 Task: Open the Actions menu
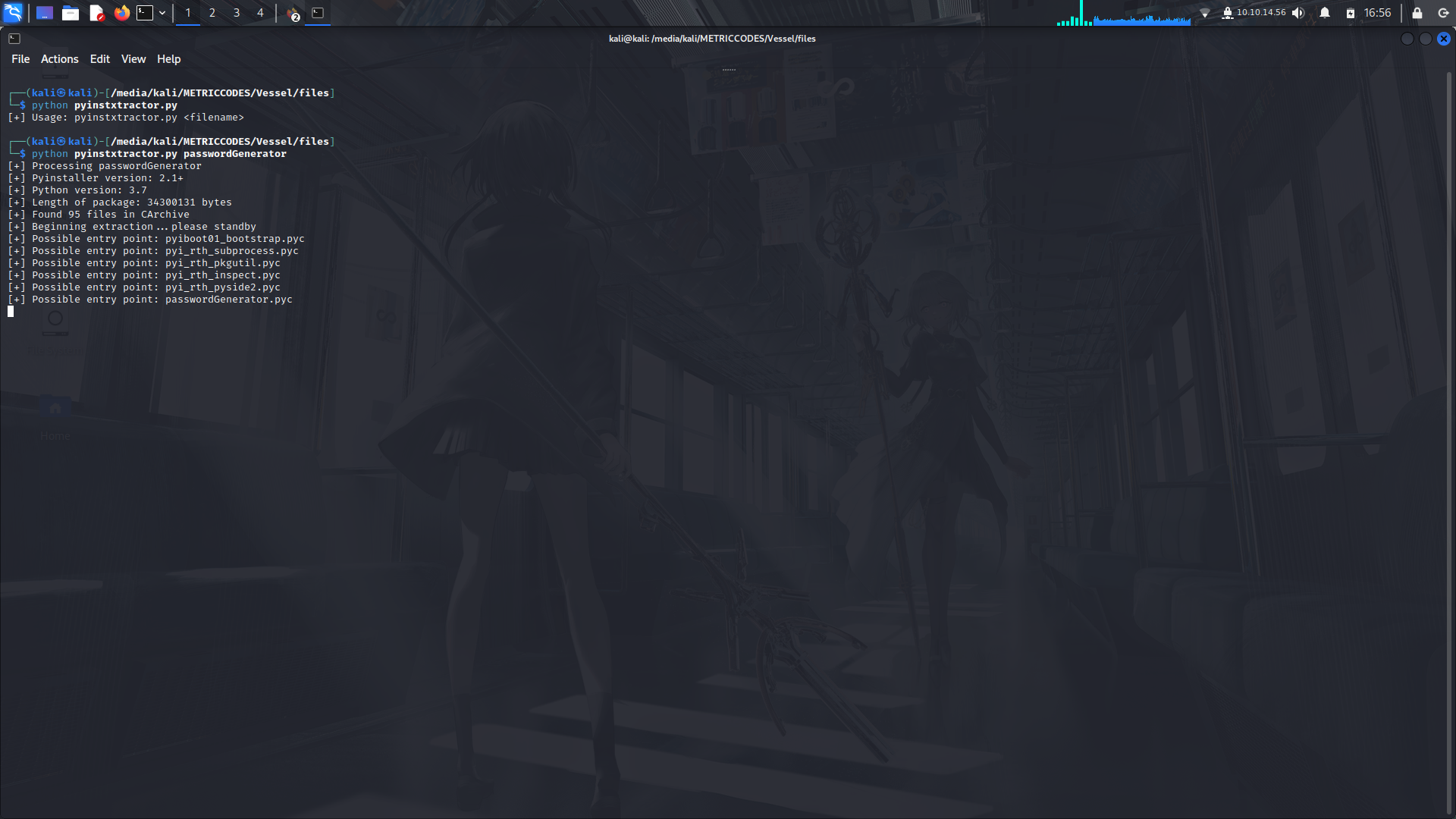59,58
